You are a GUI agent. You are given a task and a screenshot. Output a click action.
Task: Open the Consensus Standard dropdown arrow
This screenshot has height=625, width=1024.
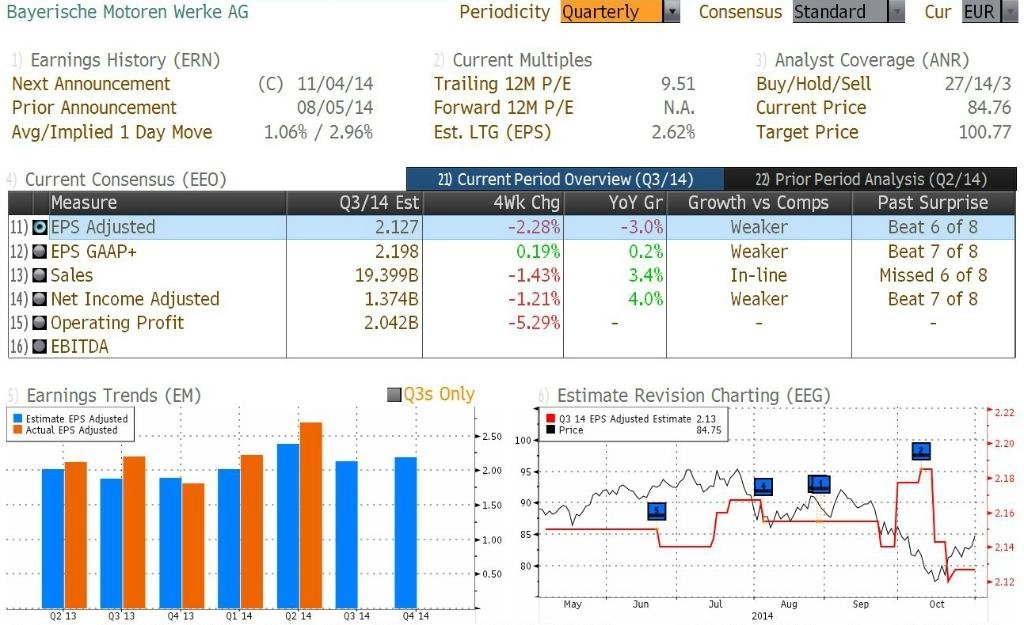coord(897,12)
